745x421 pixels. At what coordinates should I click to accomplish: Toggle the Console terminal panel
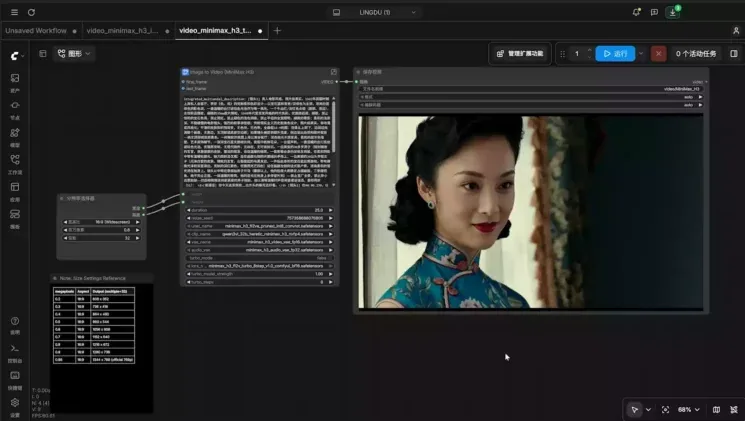(15, 353)
